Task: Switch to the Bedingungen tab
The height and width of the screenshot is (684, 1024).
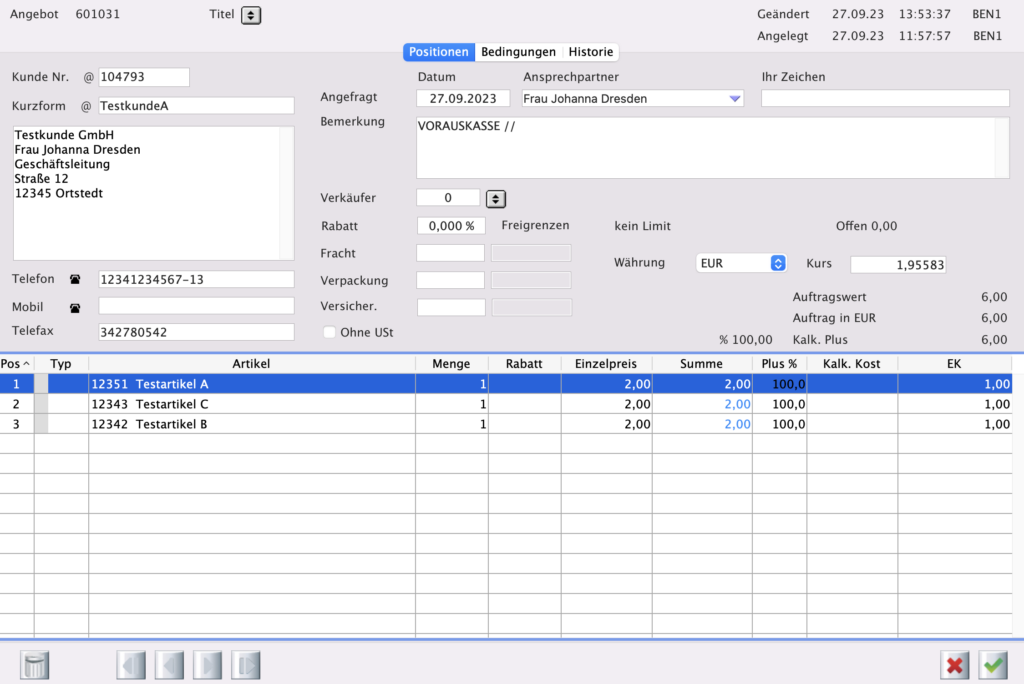Action: (518, 52)
